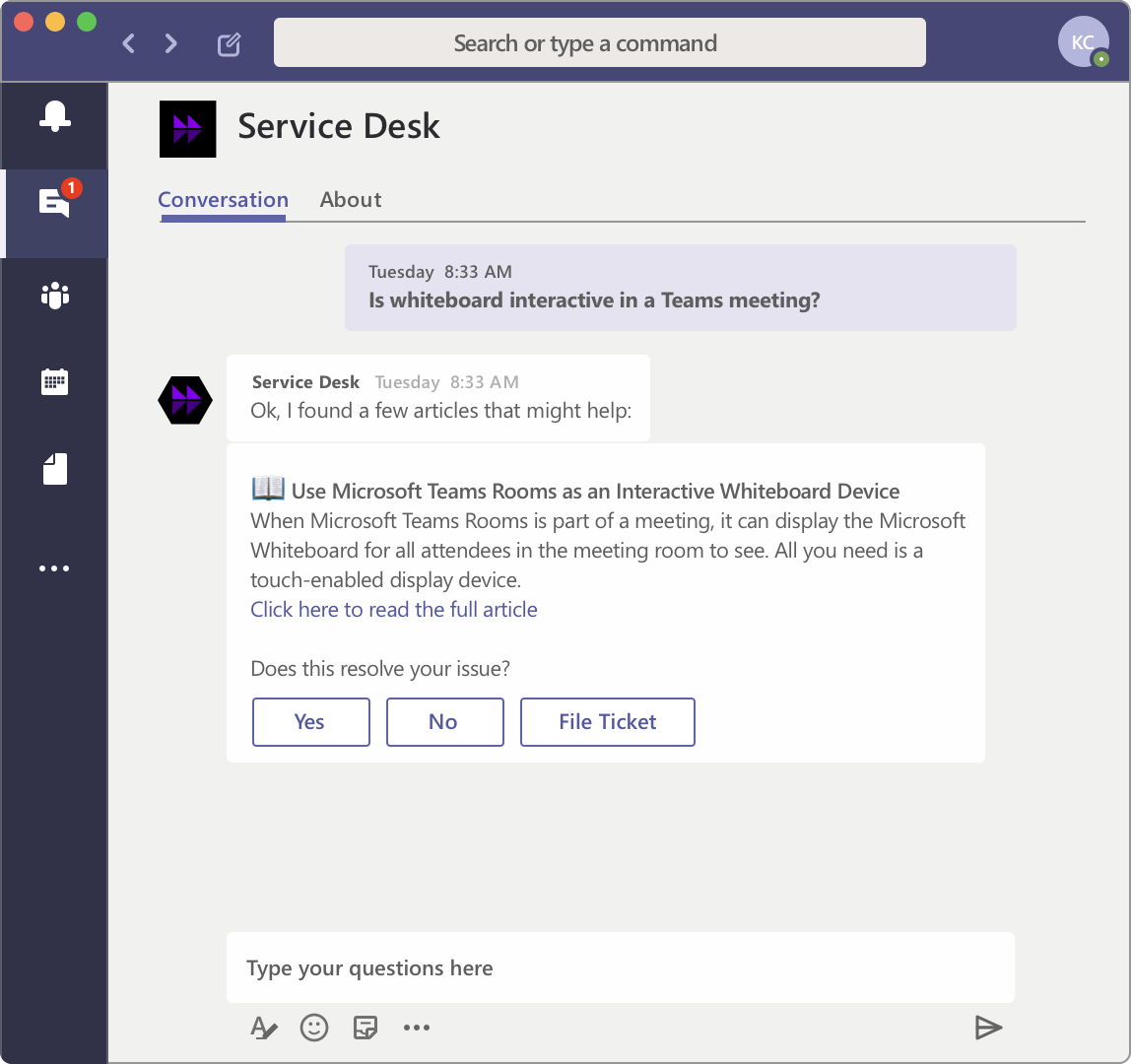Click the KC profile avatar
Image resolution: width=1131 pixels, height=1064 pixels.
(x=1082, y=42)
